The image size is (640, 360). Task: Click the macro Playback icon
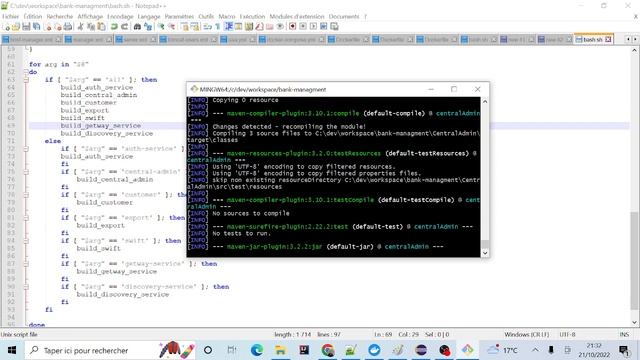coord(313,27)
